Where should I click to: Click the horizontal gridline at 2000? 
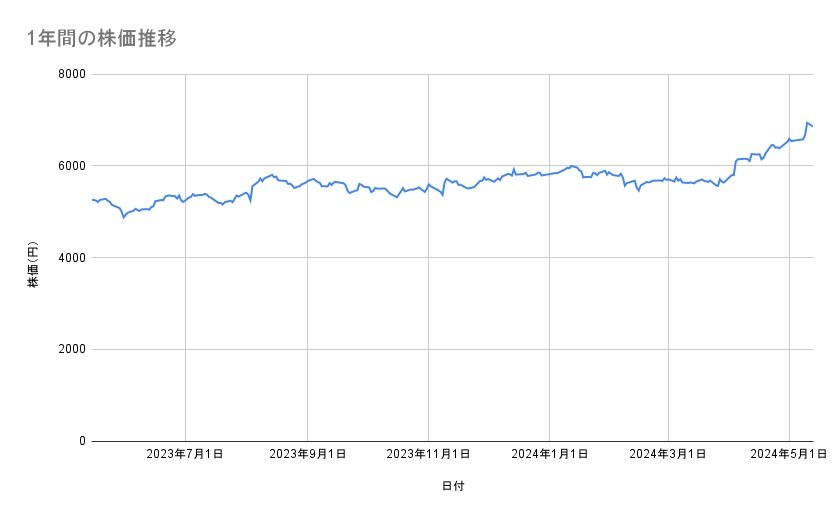(450, 349)
